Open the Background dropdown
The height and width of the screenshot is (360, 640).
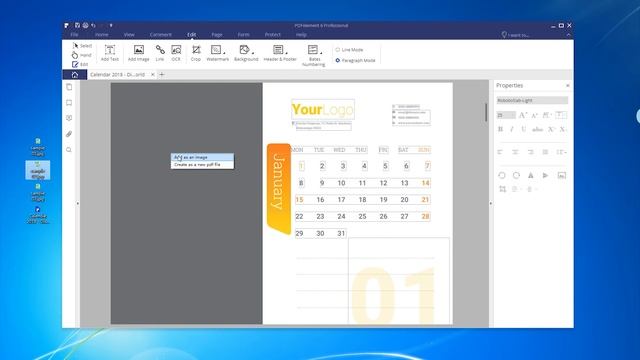[246, 53]
